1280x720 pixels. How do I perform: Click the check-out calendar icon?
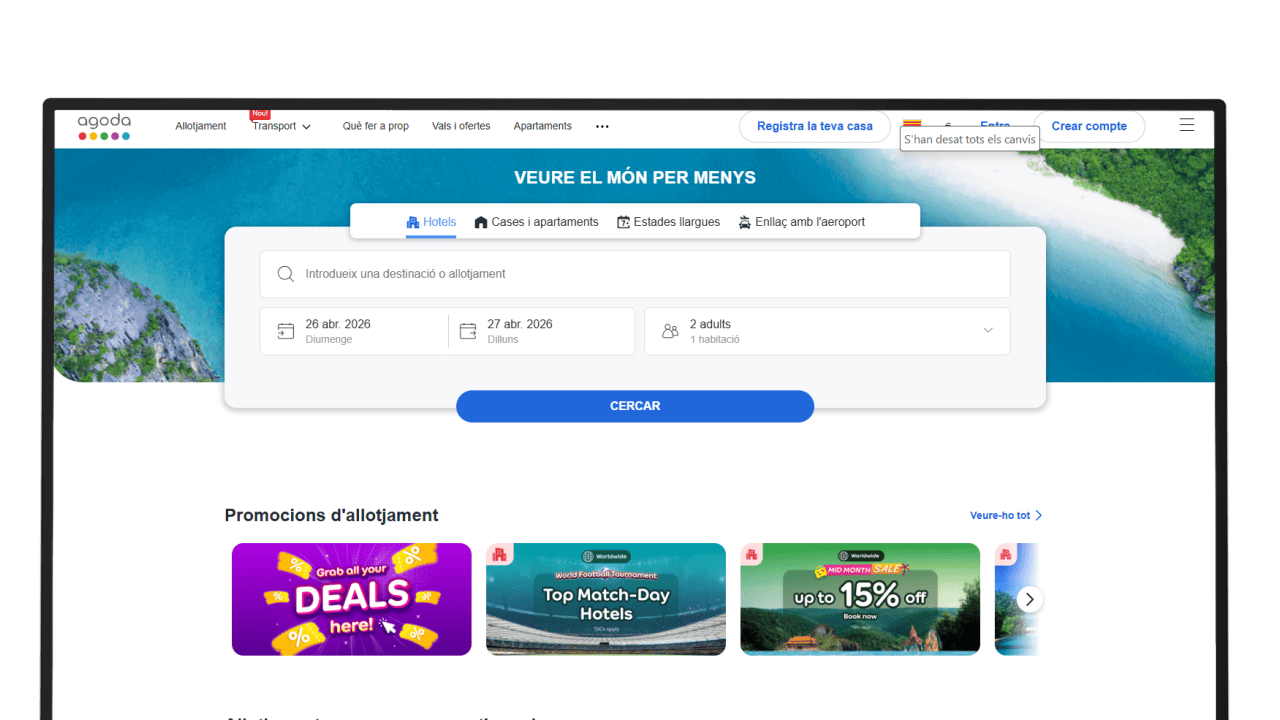click(468, 331)
